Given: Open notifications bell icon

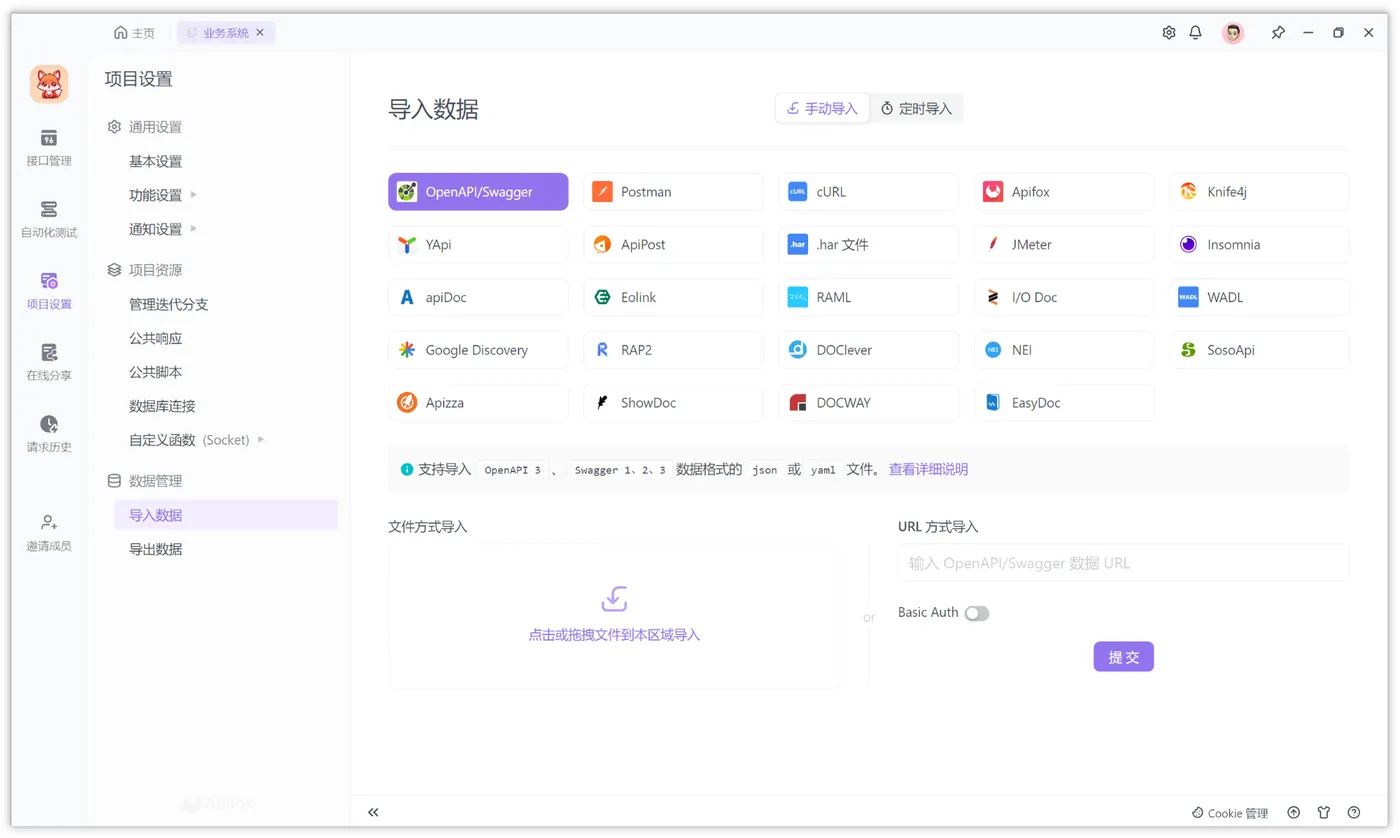Looking at the screenshot, I should (x=1195, y=33).
